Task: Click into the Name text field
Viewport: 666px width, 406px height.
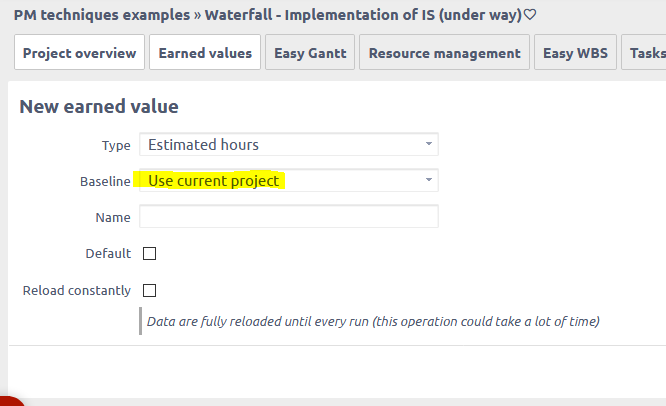Action: (288, 217)
